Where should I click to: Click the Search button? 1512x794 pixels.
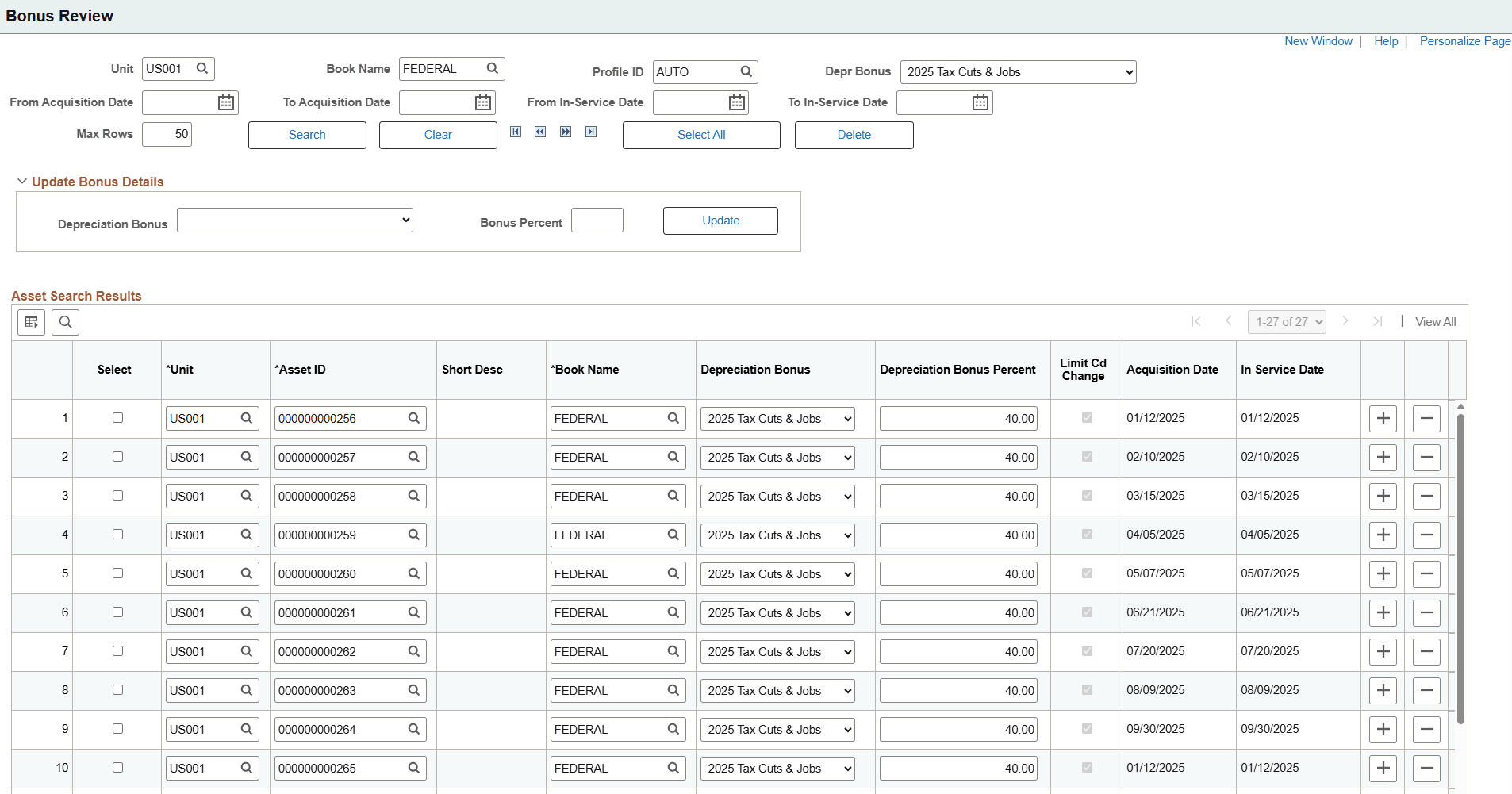click(x=307, y=135)
